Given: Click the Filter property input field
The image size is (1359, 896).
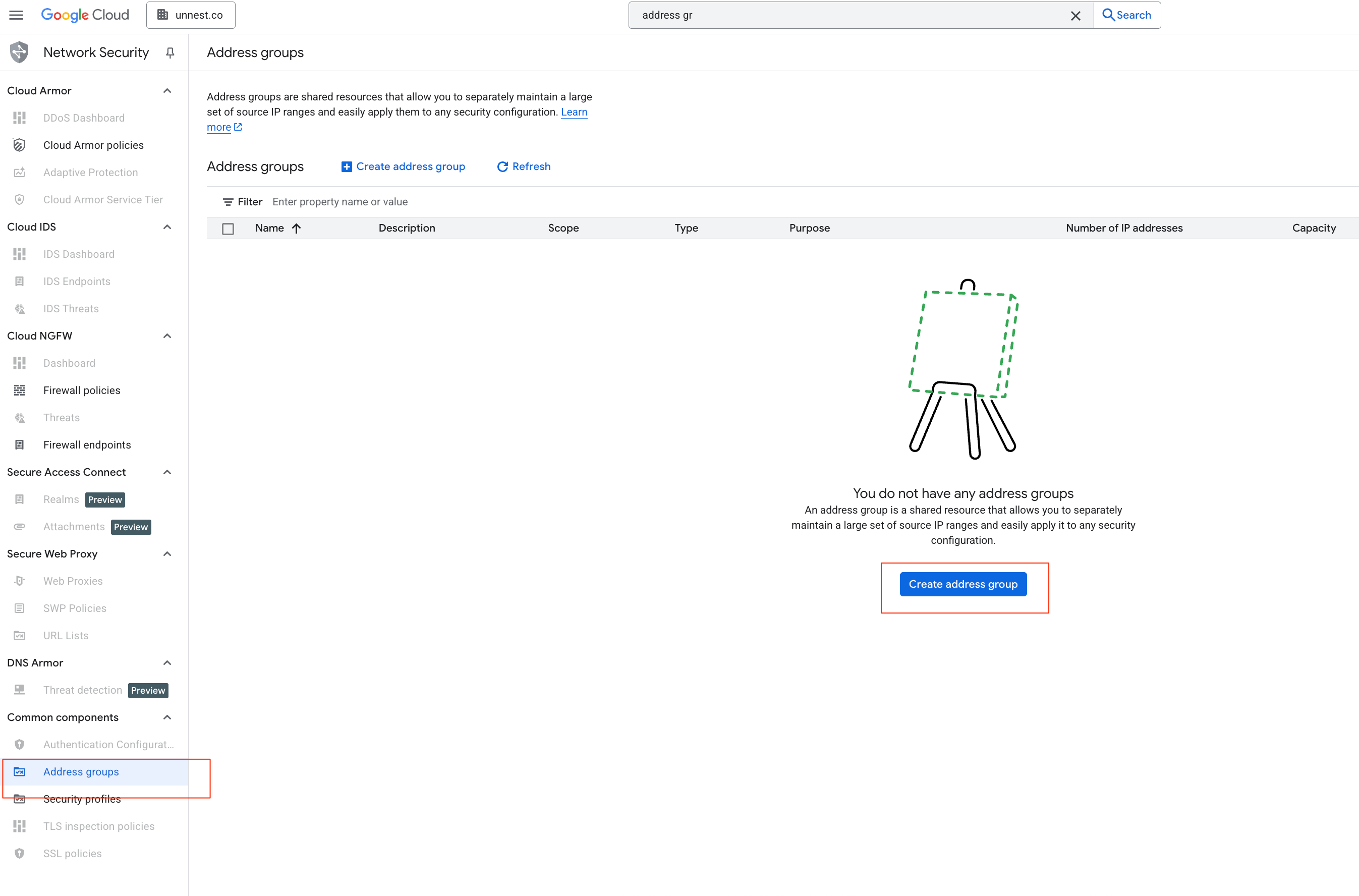Looking at the screenshot, I should click(340, 202).
